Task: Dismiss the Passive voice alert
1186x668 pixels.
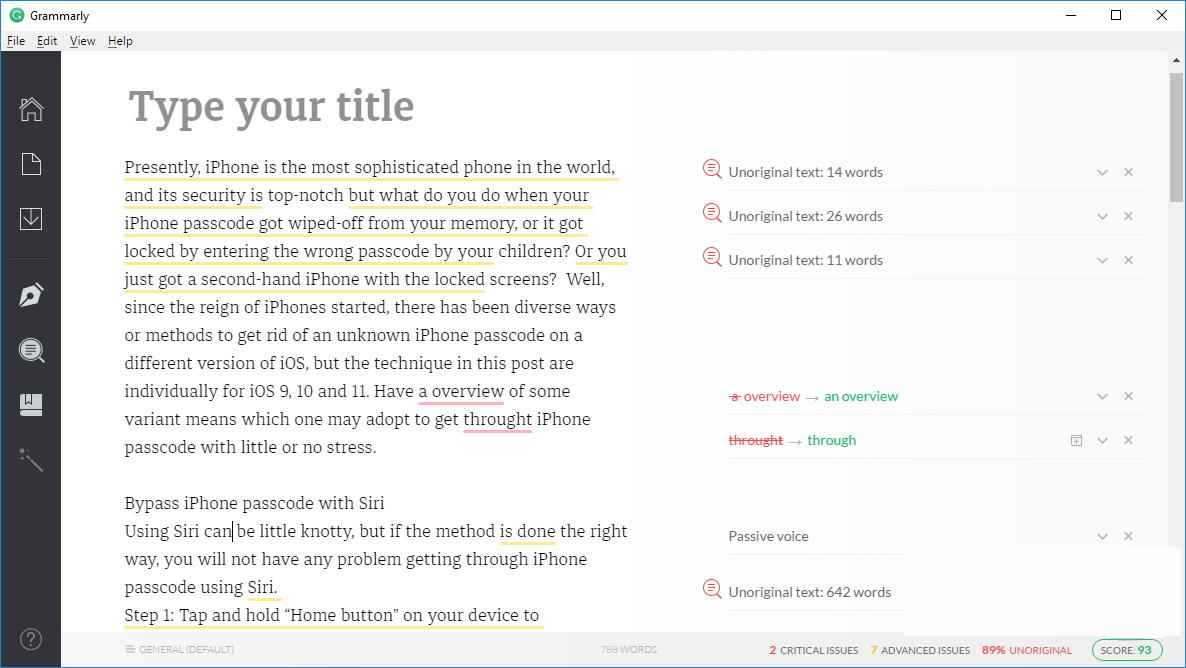Action: click(1129, 536)
